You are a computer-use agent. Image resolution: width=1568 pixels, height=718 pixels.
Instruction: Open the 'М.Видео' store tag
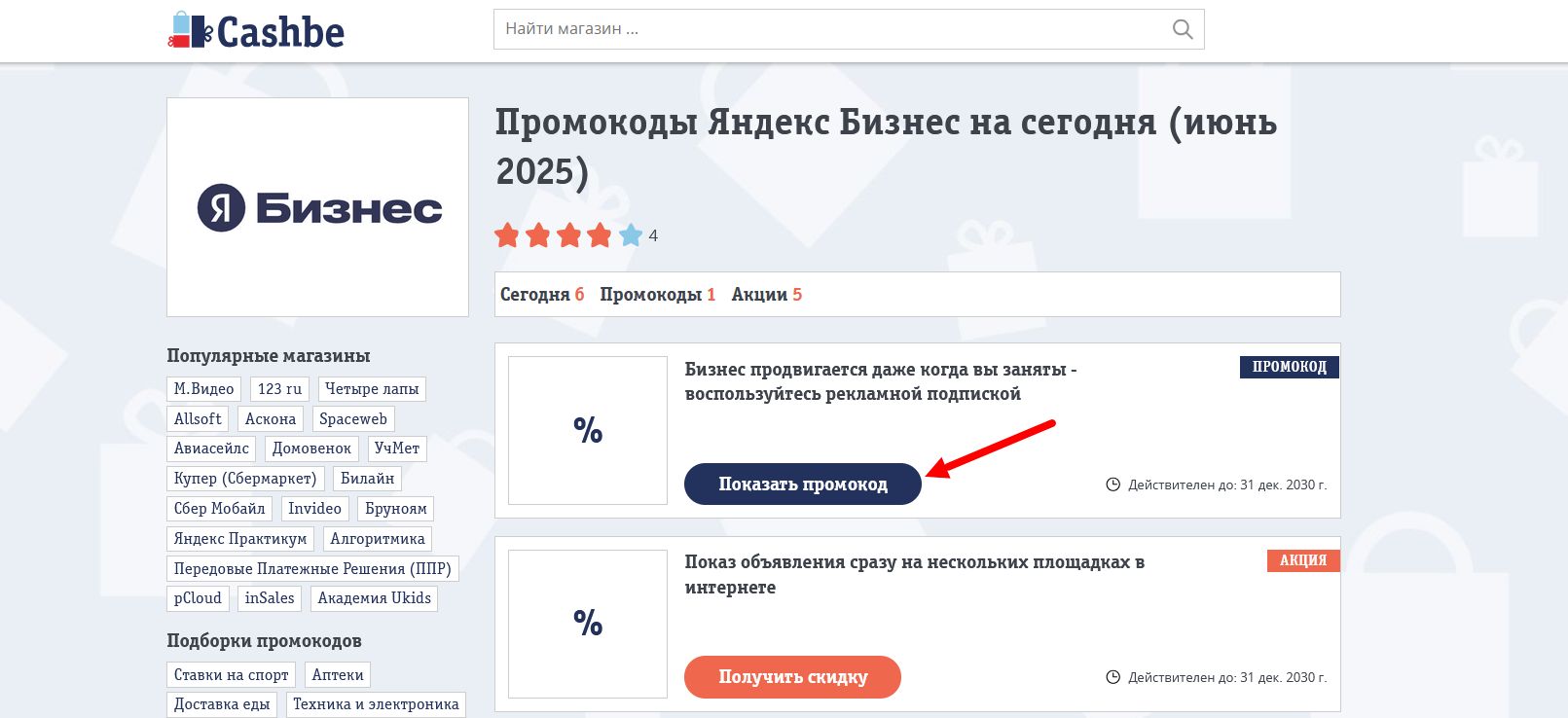click(x=204, y=389)
